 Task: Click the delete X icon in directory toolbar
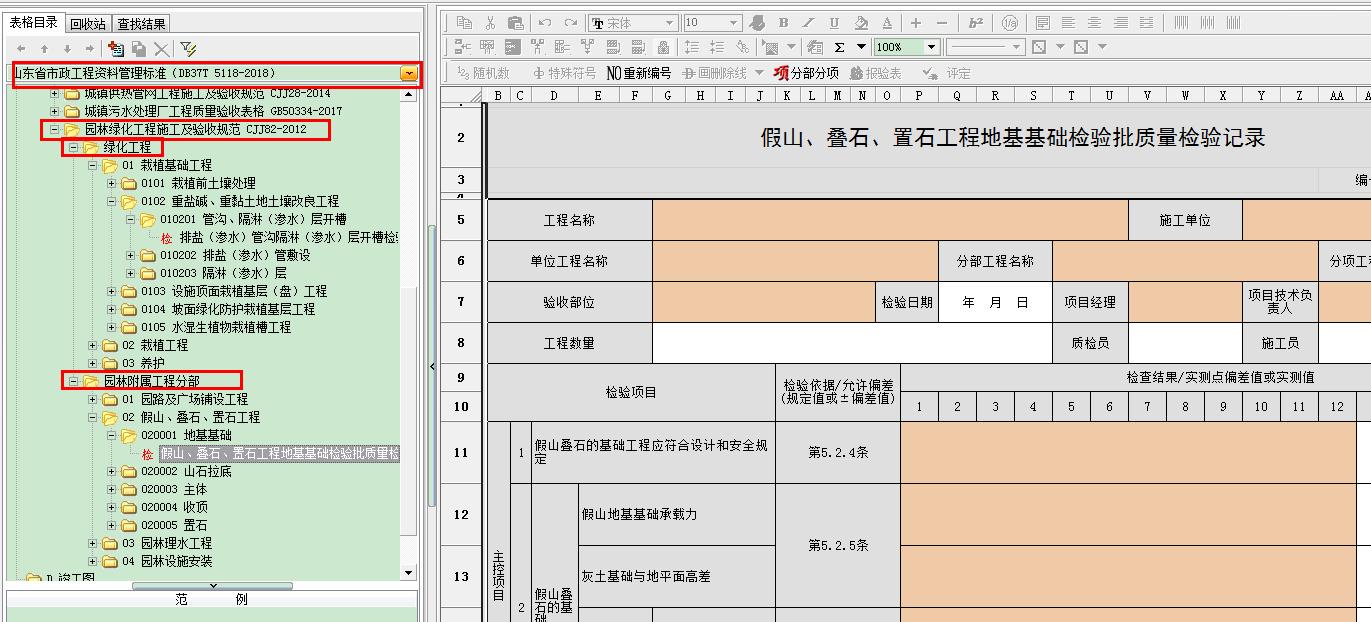[161, 48]
